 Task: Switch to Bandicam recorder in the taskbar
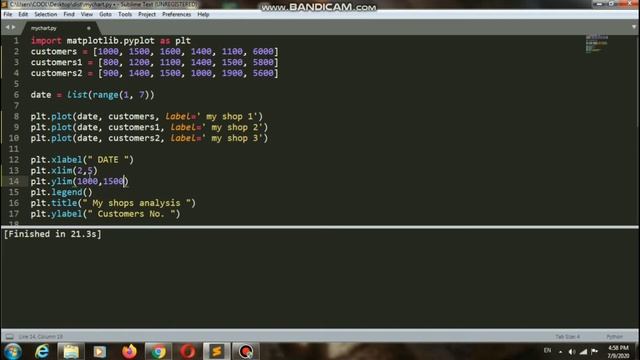click(246, 351)
